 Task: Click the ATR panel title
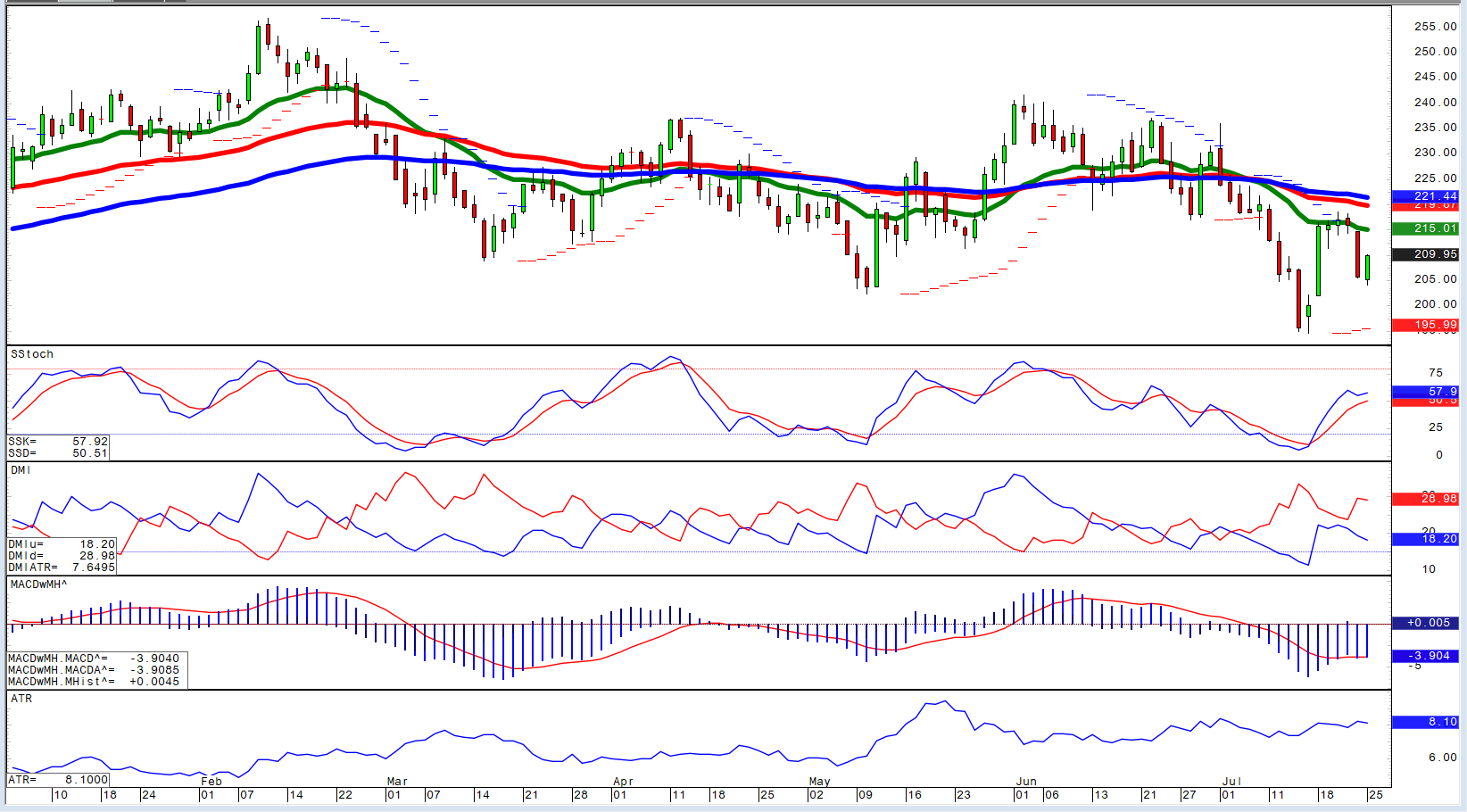(21, 699)
